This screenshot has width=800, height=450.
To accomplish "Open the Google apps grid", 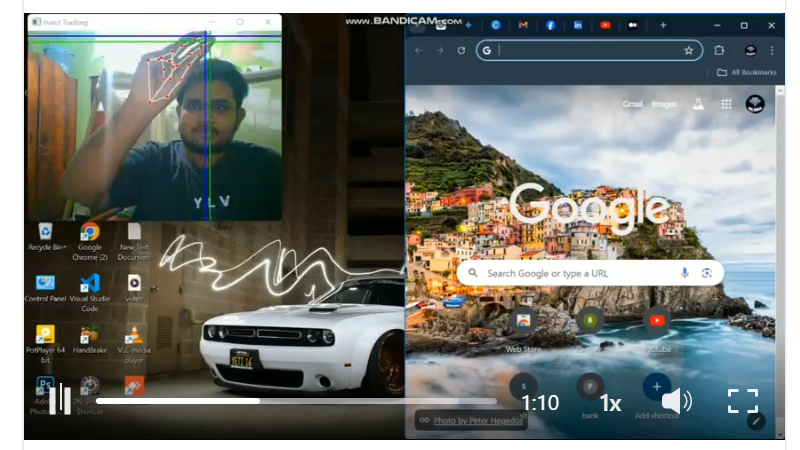I will coord(727,104).
